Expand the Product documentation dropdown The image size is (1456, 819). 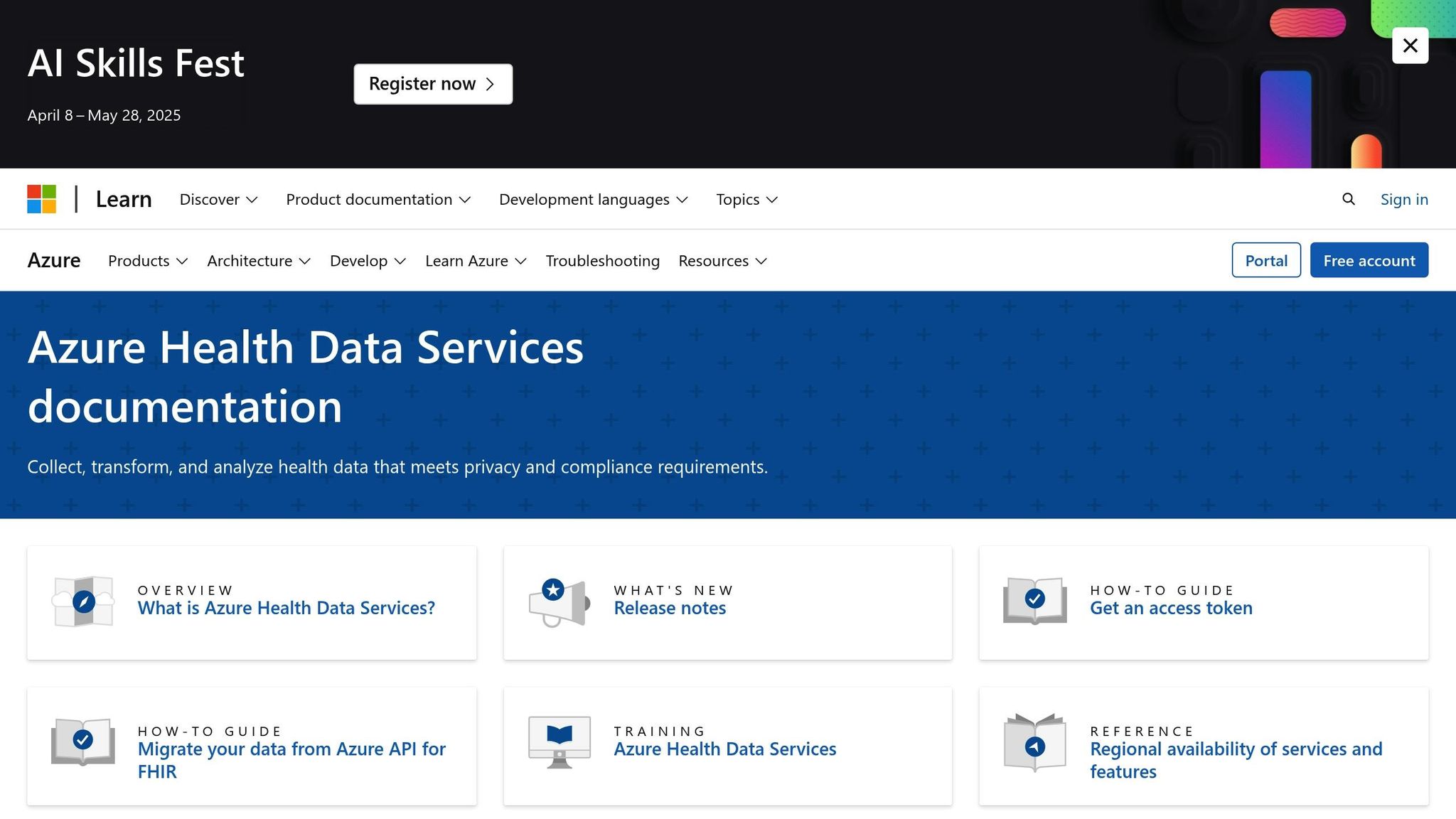pyautogui.click(x=378, y=199)
